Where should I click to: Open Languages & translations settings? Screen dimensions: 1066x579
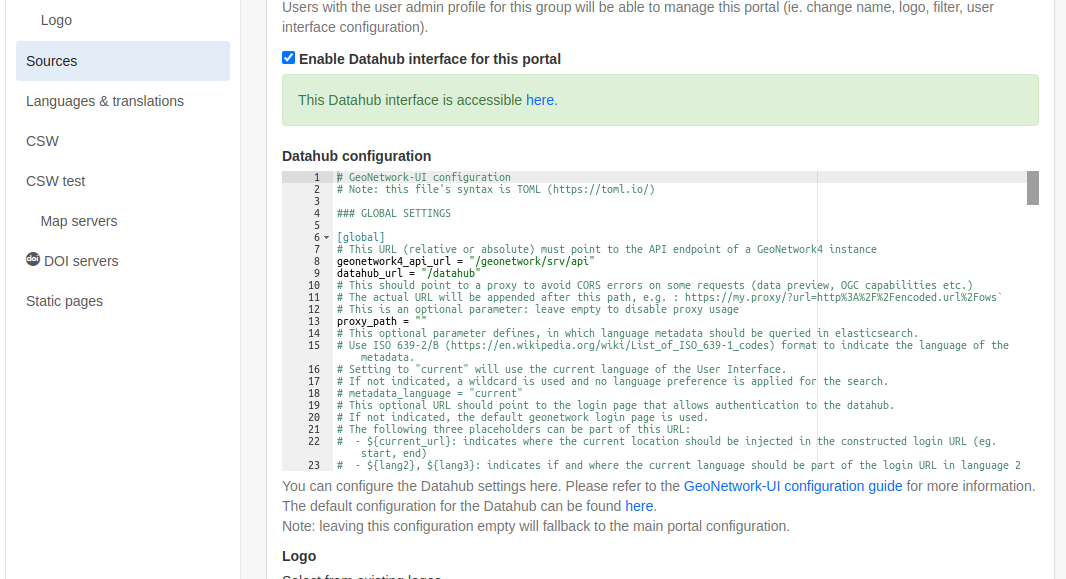pyautogui.click(x=104, y=101)
